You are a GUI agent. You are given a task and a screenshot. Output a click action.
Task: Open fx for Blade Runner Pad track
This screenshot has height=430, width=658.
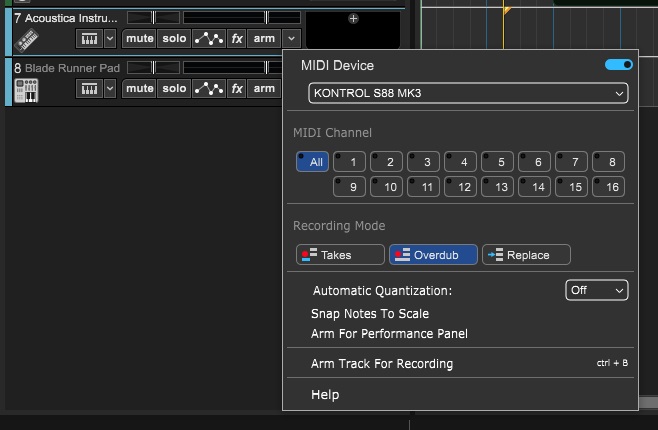pos(237,89)
